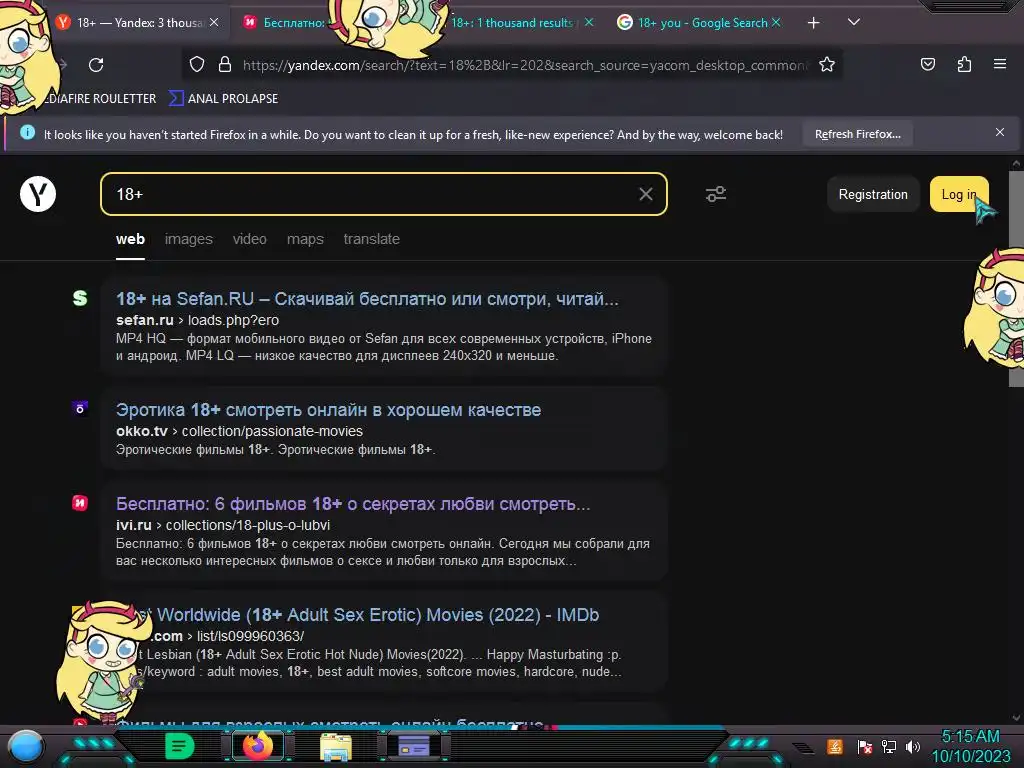Open the purple window app taskbar icon
This screenshot has width=1024, height=768.
click(x=414, y=746)
